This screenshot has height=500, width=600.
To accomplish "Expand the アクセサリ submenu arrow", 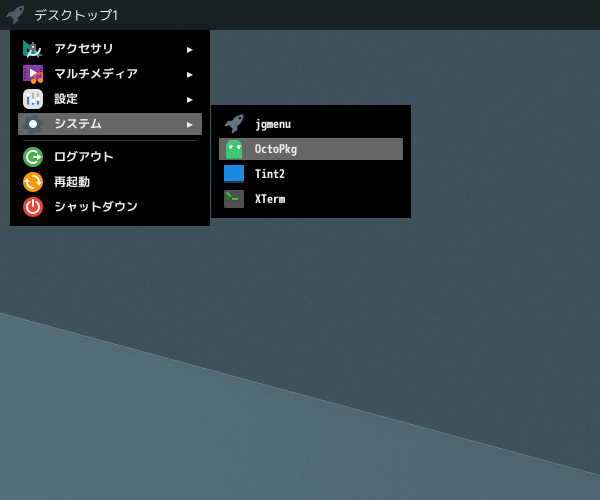I will (189, 50).
